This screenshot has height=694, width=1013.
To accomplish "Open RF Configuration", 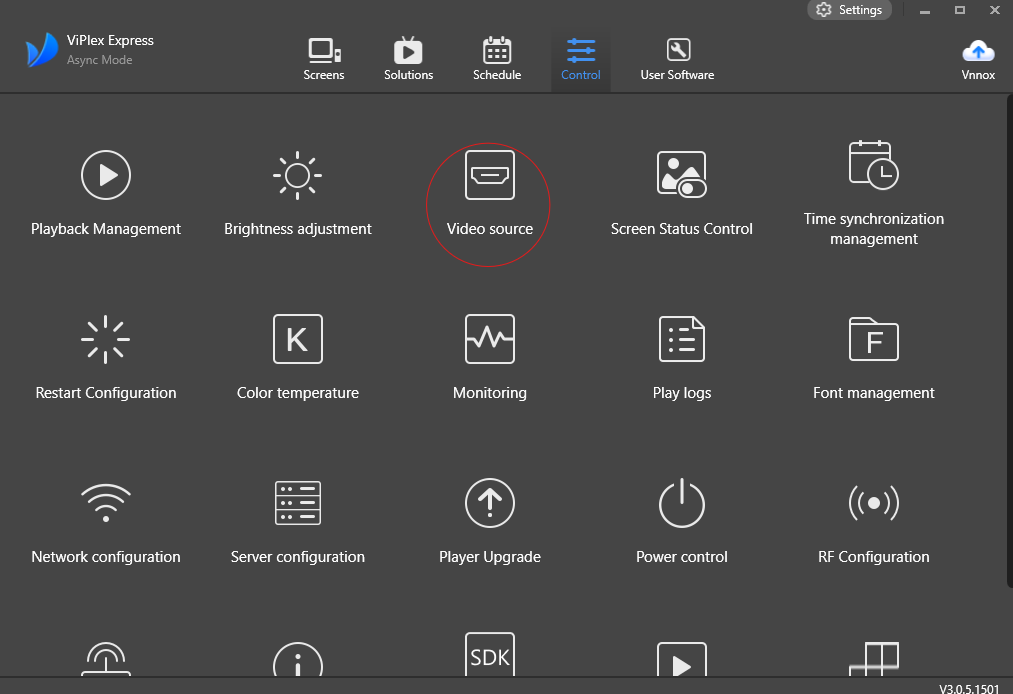I will (x=873, y=522).
